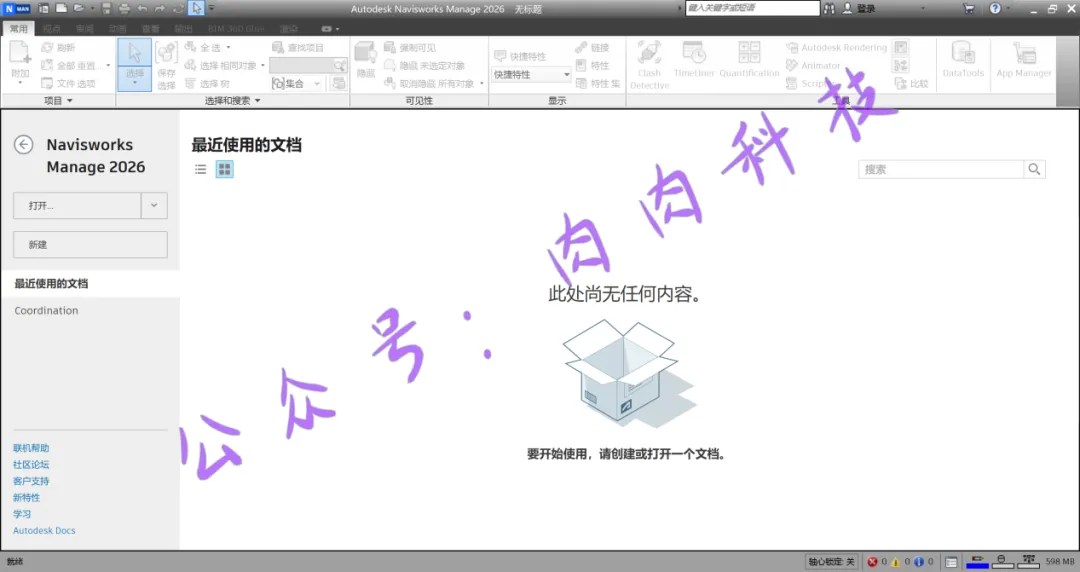Click the 新建 button
Viewport: 1080px width, 572px height.
90,245
